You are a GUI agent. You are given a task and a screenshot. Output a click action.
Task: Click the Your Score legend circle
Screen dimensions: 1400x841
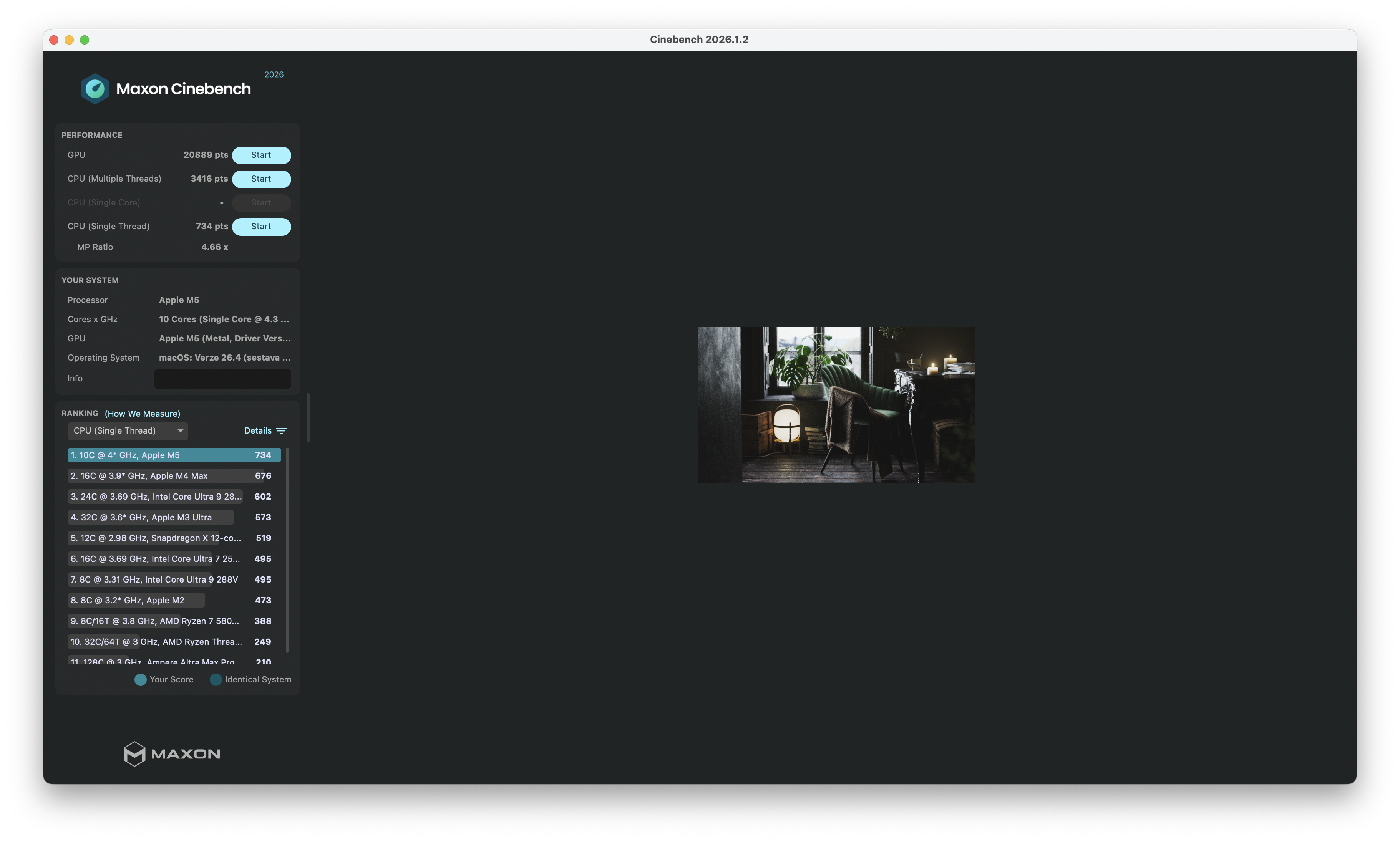[x=141, y=679]
